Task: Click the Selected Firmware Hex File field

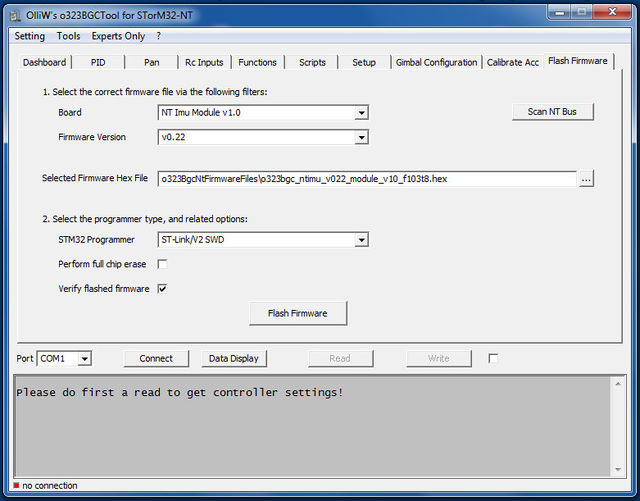Action: click(x=366, y=179)
